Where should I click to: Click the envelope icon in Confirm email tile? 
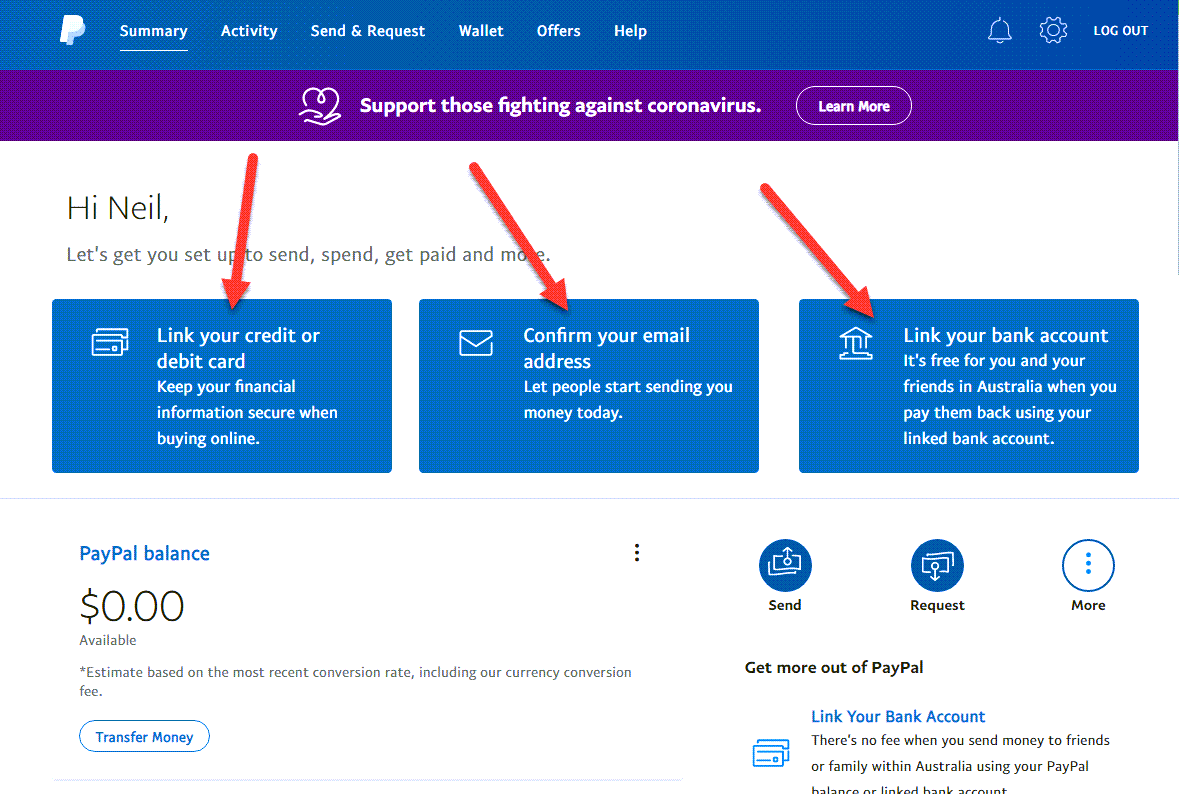click(x=476, y=343)
